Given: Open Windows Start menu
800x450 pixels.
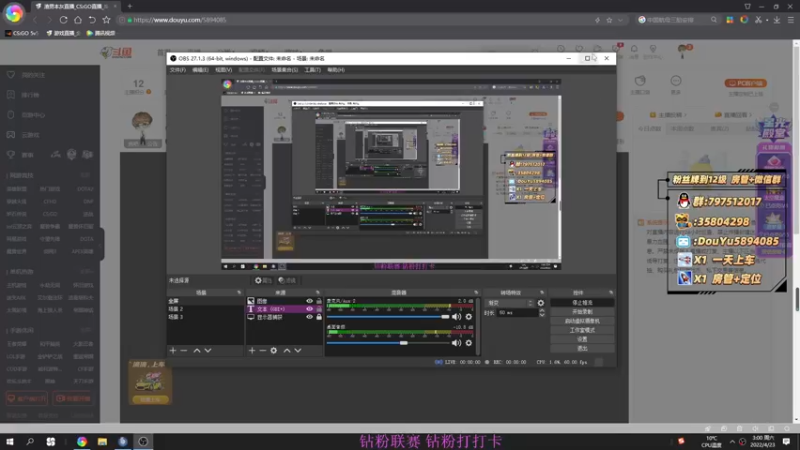Looking at the screenshot, I should tap(10, 441).
